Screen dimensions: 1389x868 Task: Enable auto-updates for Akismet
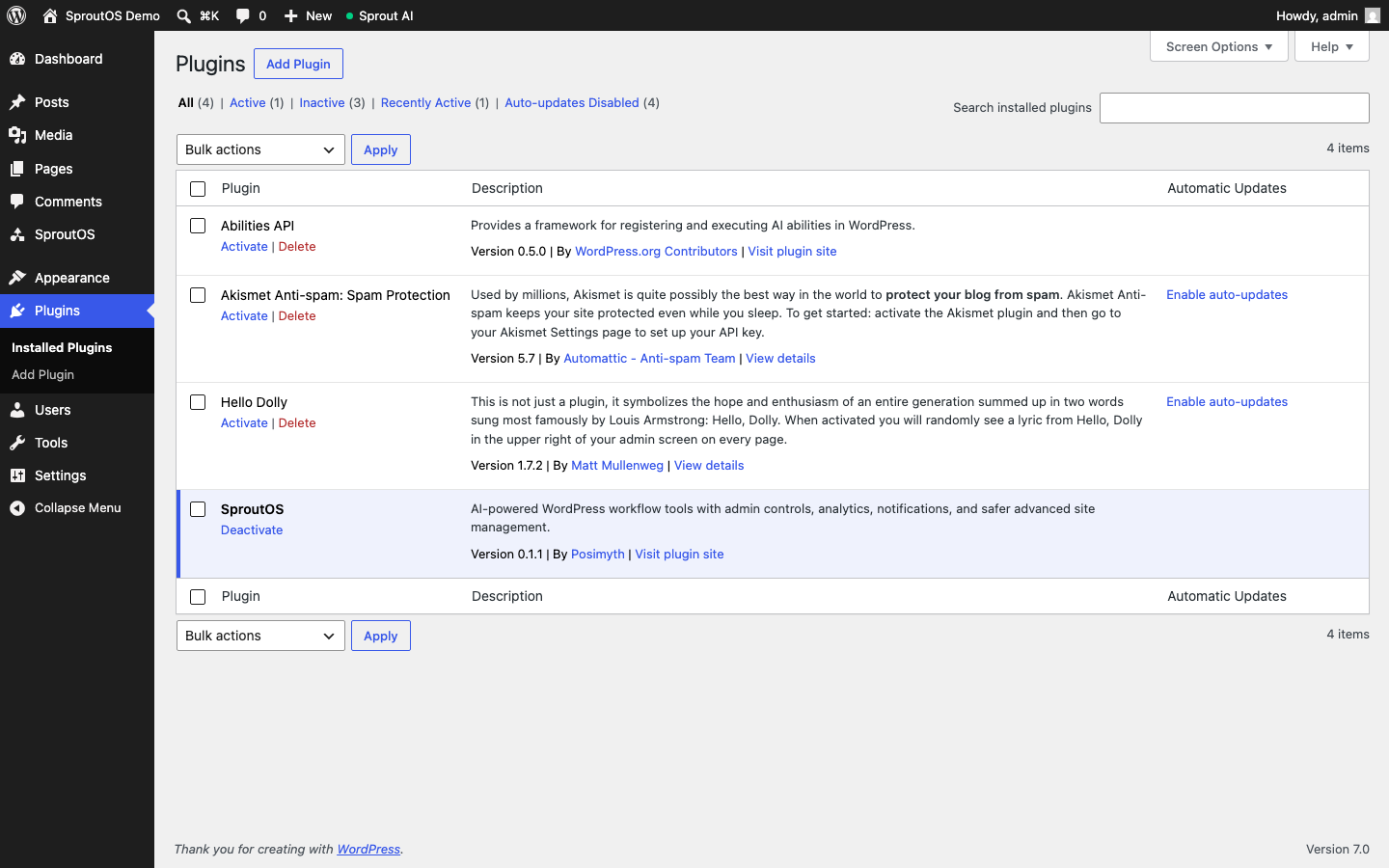tap(1227, 295)
